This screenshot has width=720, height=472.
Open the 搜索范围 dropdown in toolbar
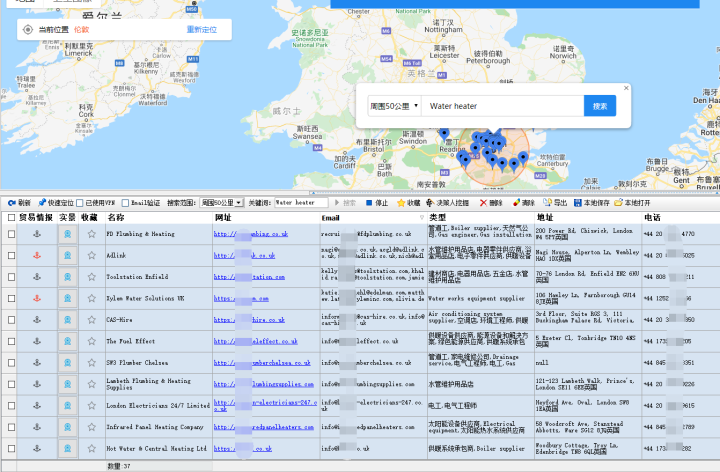pos(222,202)
